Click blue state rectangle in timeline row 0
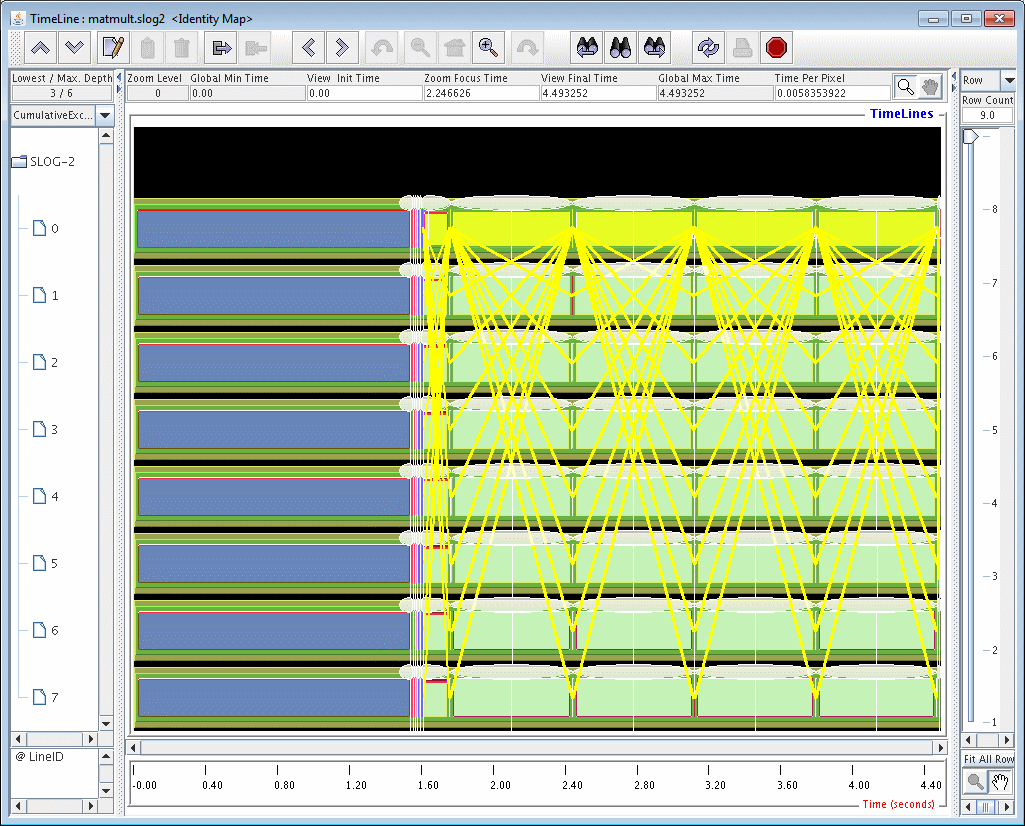 coord(273,229)
